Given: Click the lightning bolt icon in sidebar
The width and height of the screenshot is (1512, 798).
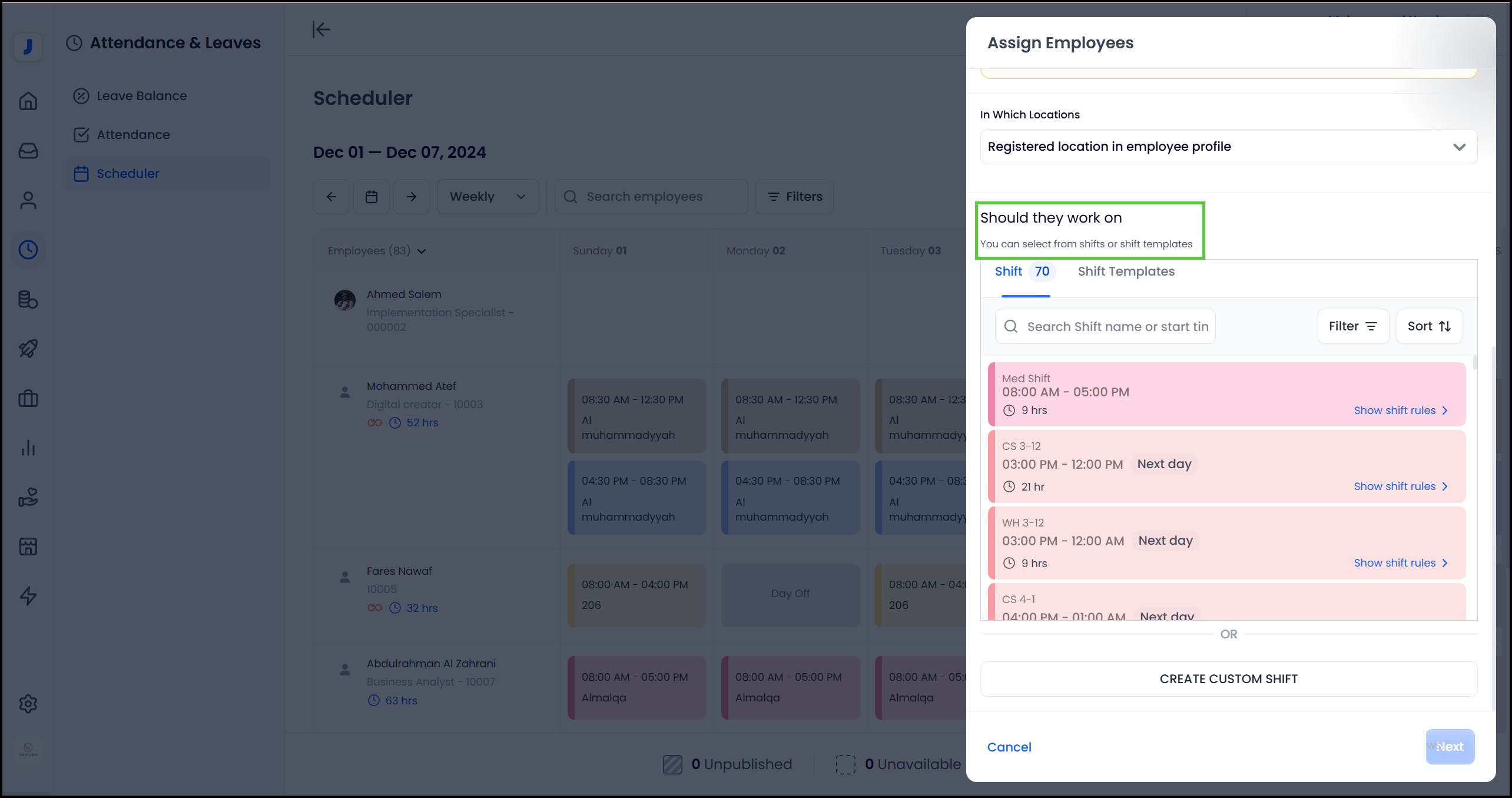Looking at the screenshot, I should pos(28,596).
